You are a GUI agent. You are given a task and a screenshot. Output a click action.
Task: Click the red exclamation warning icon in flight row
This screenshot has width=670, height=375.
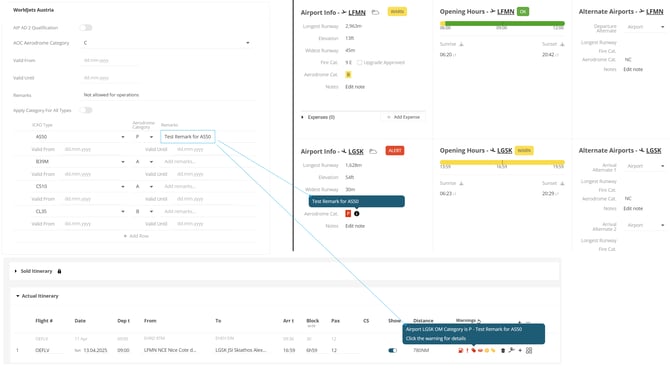pos(467,350)
